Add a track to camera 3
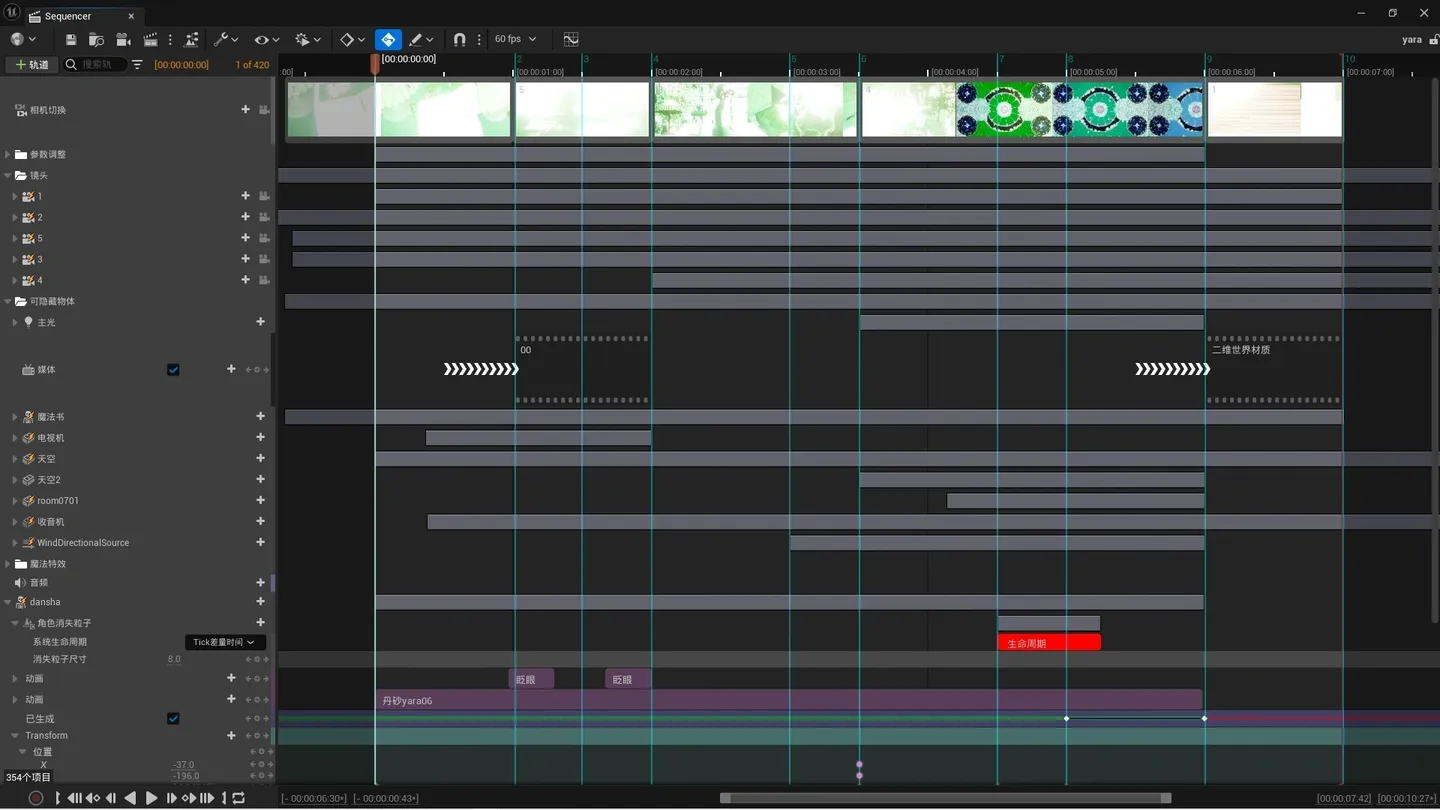The width and height of the screenshot is (1440, 810). pyautogui.click(x=245, y=260)
